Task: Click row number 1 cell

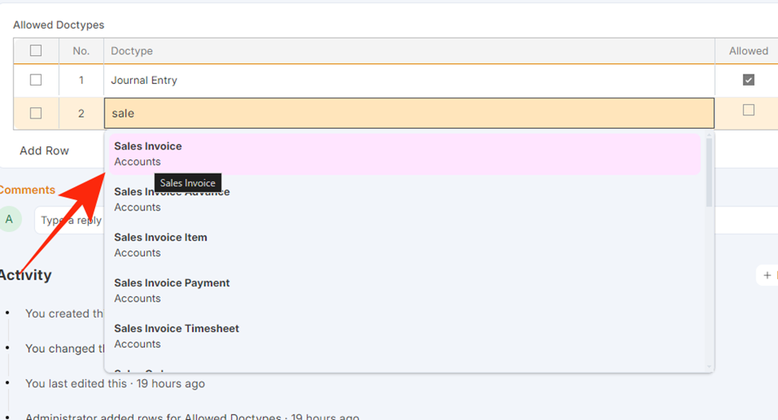Action: [x=81, y=80]
